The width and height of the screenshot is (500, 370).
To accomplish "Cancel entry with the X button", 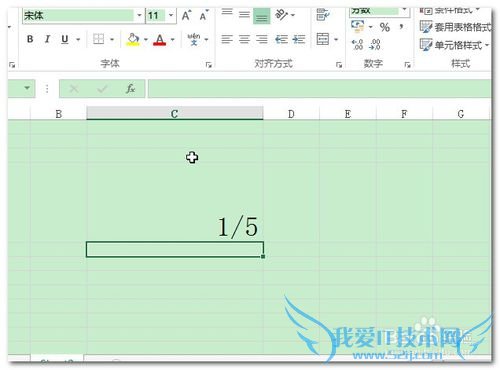I will 74,89.
